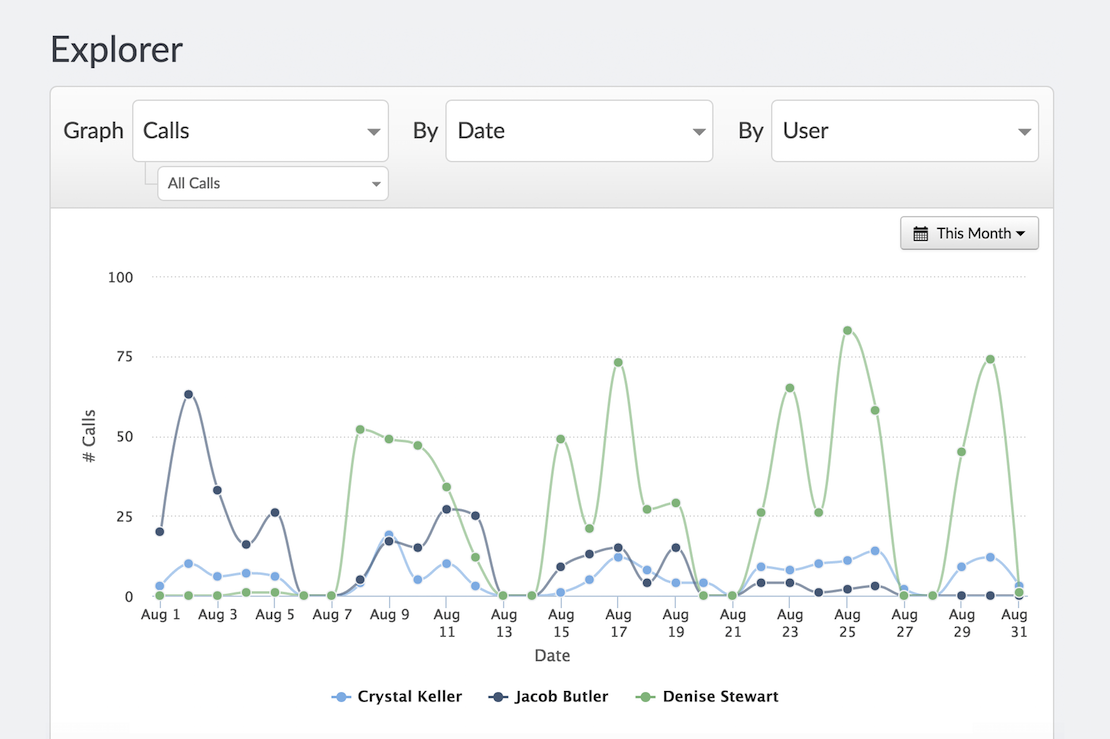Click the calendar icon in This Month button
This screenshot has width=1110, height=739.
pyautogui.click(x=920, y=234)
